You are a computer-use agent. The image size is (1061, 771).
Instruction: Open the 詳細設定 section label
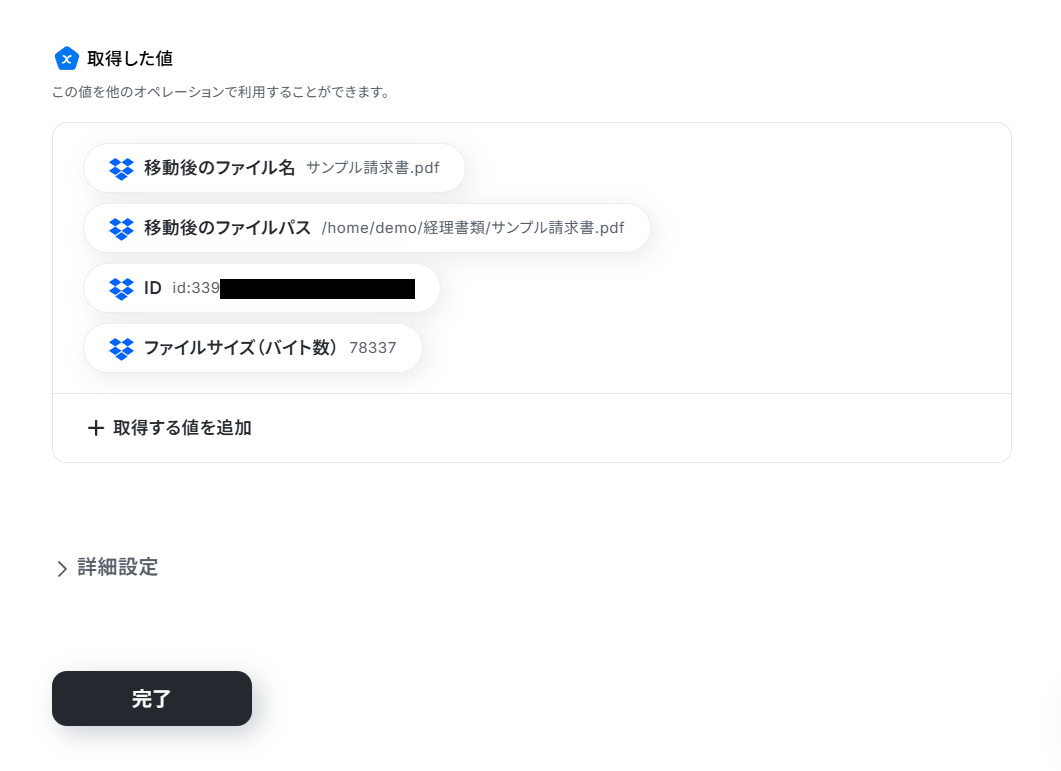coord(118,567)
